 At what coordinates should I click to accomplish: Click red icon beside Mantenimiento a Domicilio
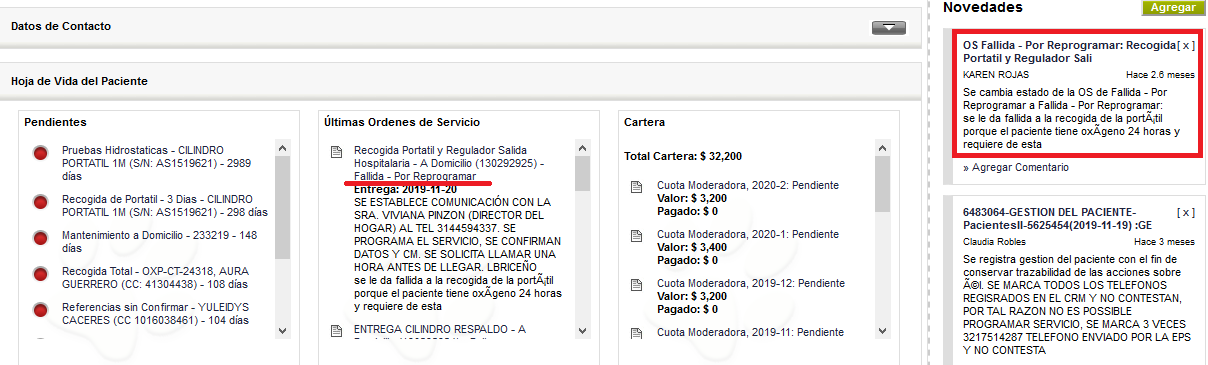pyautogui.click(x=41, y=237)
